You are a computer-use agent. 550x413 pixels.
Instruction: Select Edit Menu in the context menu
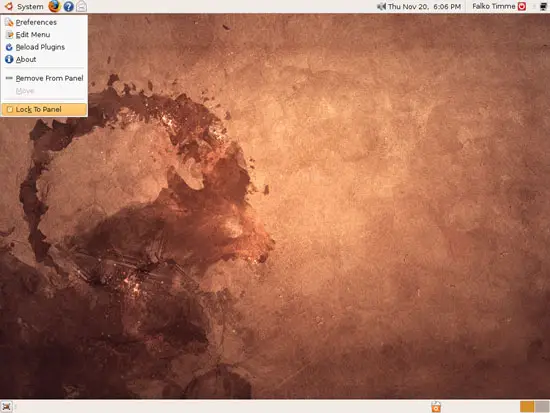[x=44, y=34]
